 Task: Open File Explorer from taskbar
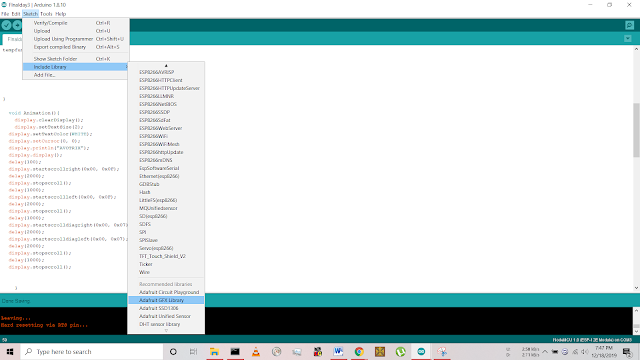[214, 351]
